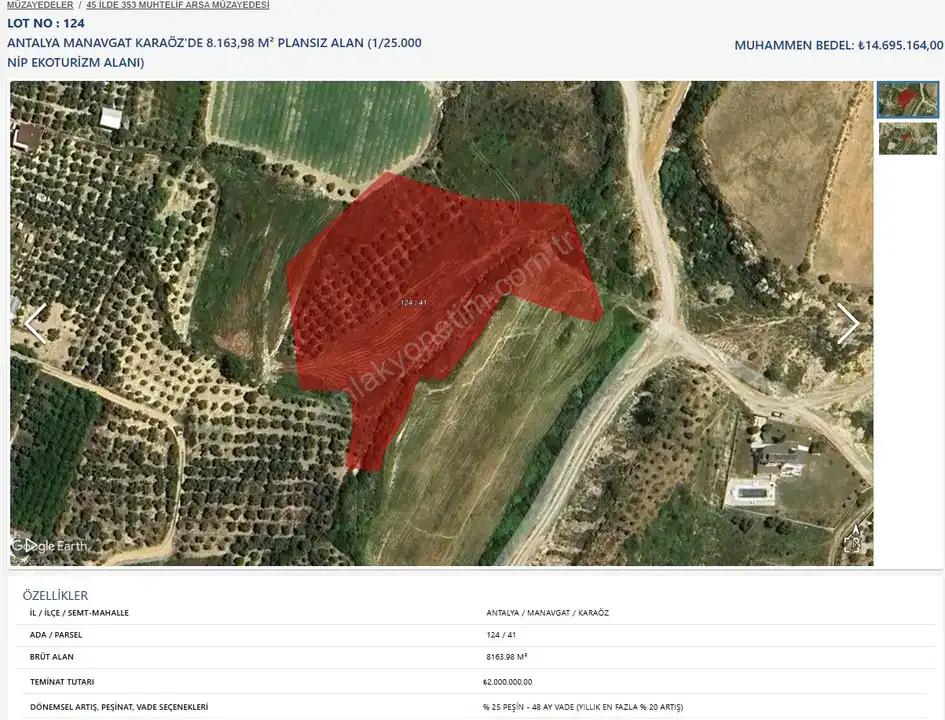The image size is (945, 720).
Task: Click the TEMİNAT TUTARI row label
Action: pyautogui.click(x=63, y=682)
